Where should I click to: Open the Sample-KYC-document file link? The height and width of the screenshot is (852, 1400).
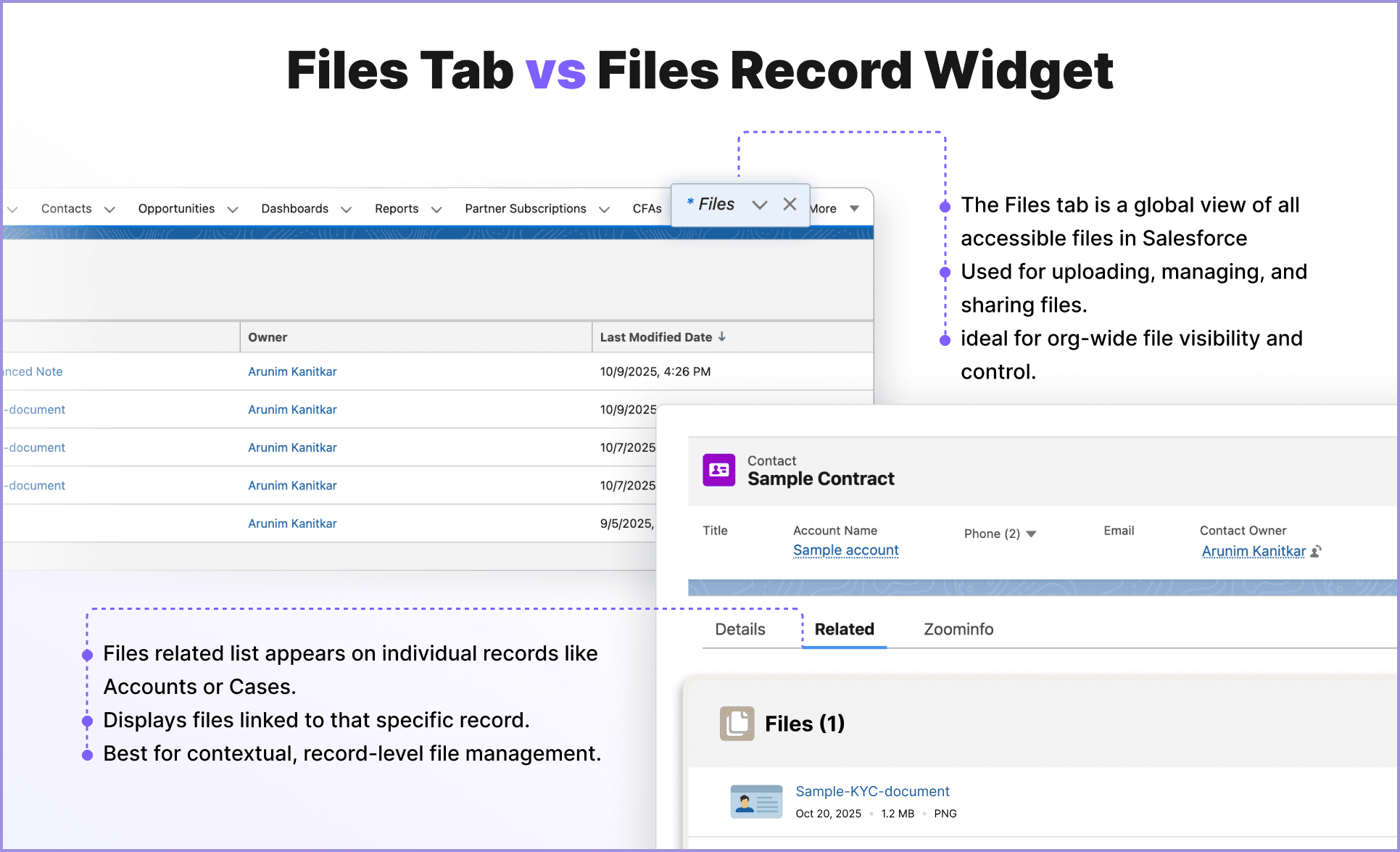click(x=872, y=791)
